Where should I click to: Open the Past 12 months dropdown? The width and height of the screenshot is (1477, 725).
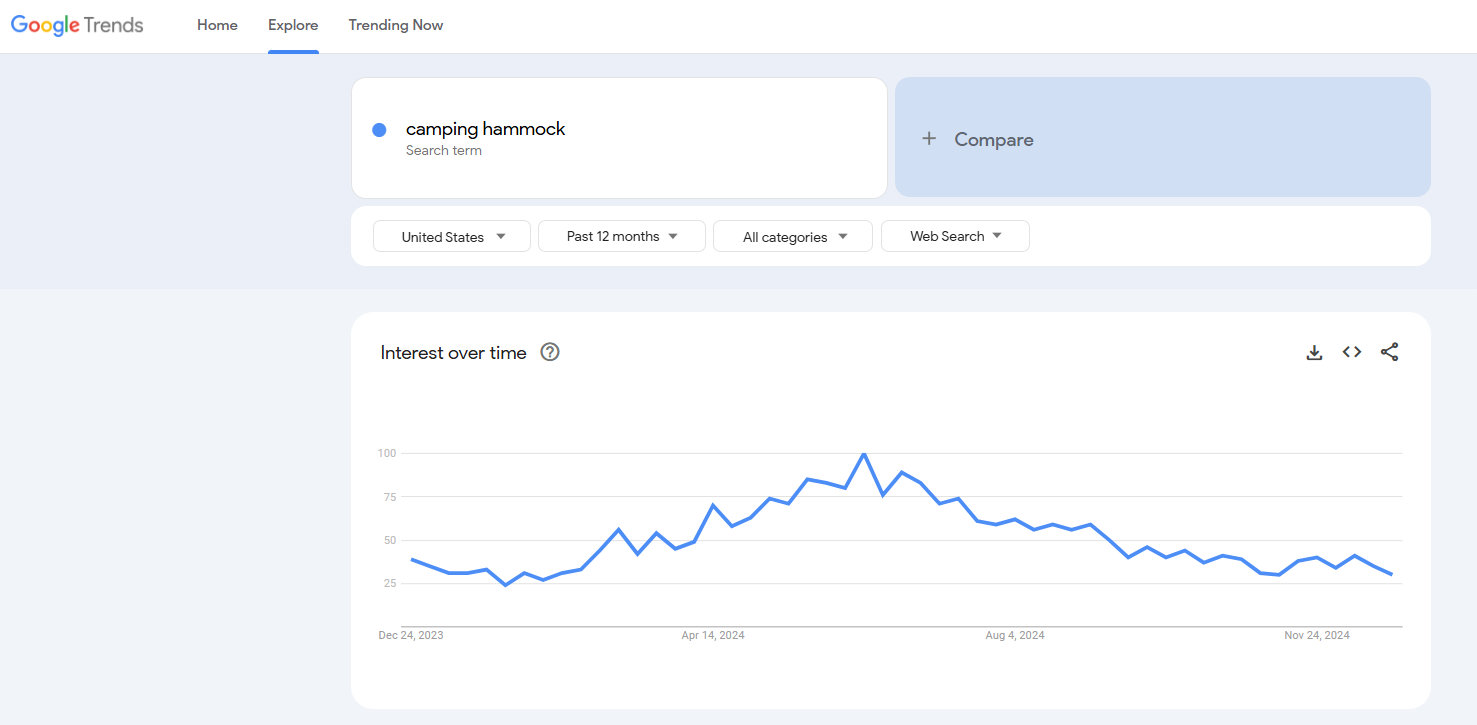(x=622, y=237)
